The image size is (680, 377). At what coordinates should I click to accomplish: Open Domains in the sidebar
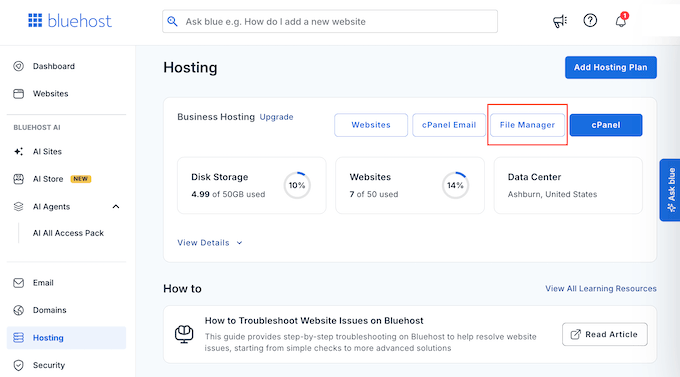[x=49, y=310]
